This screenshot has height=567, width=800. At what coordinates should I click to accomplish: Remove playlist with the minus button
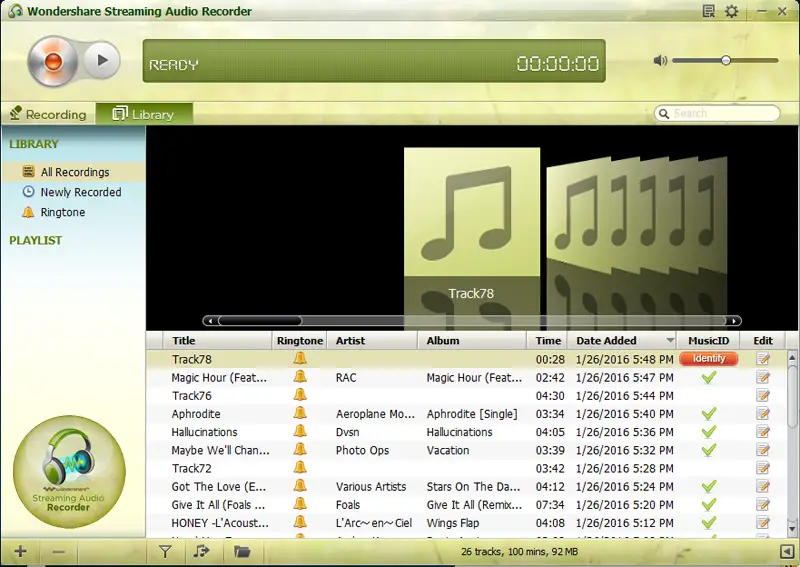click(58, 552)
